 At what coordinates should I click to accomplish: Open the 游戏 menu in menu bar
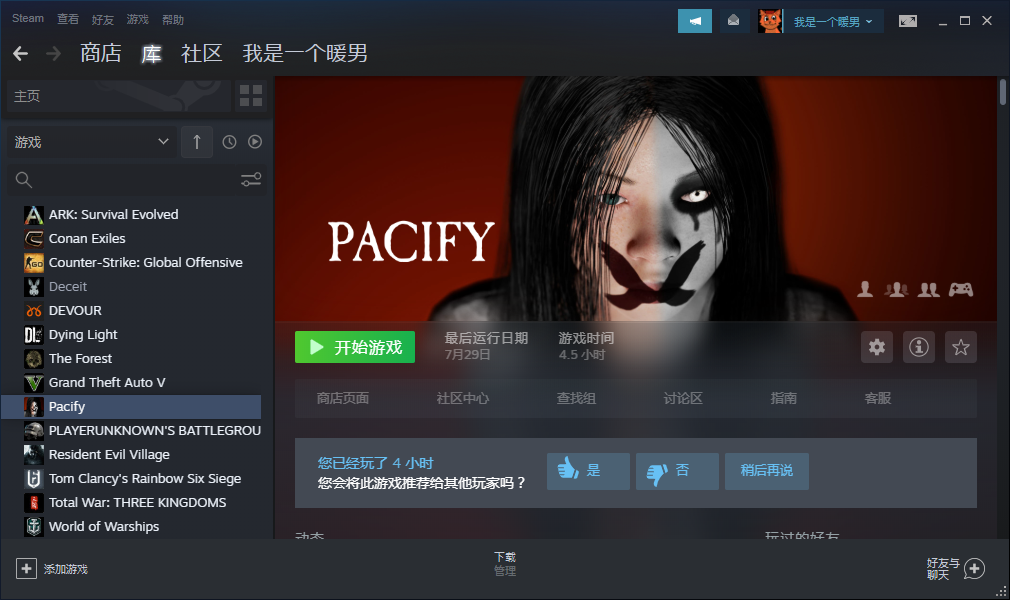137,19
